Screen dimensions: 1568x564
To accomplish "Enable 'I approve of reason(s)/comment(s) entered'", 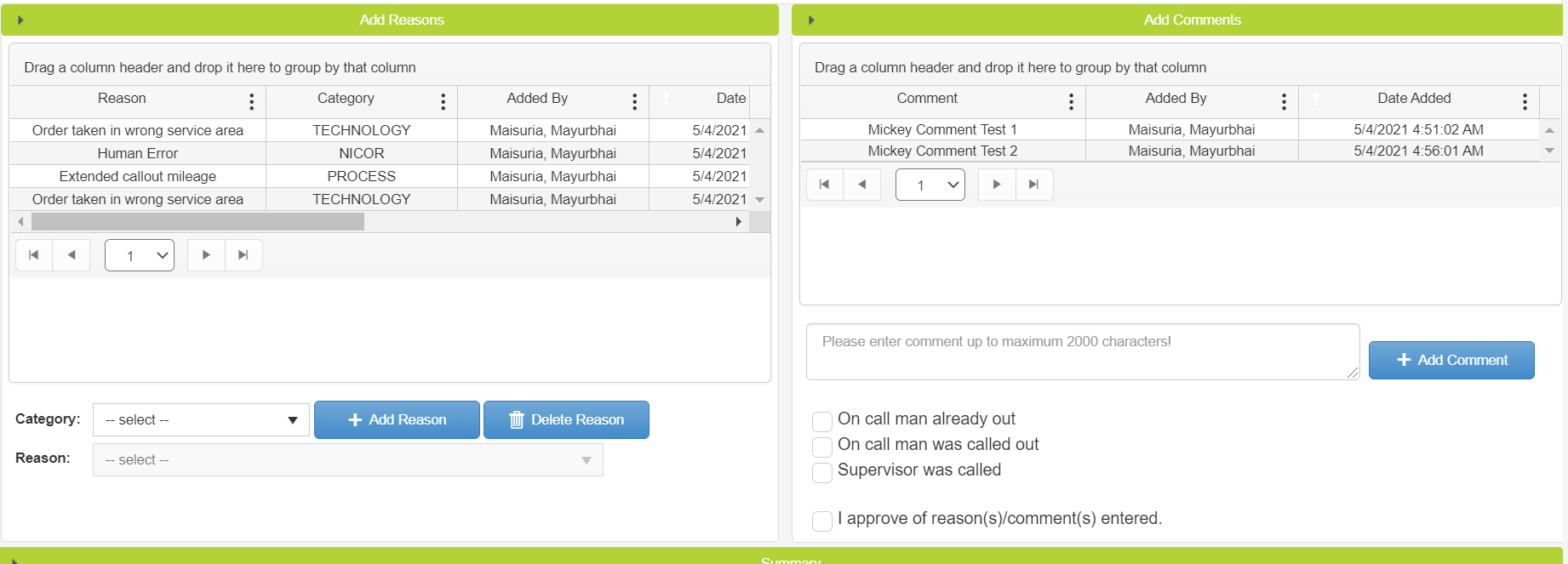I will [x=822, y=521].
